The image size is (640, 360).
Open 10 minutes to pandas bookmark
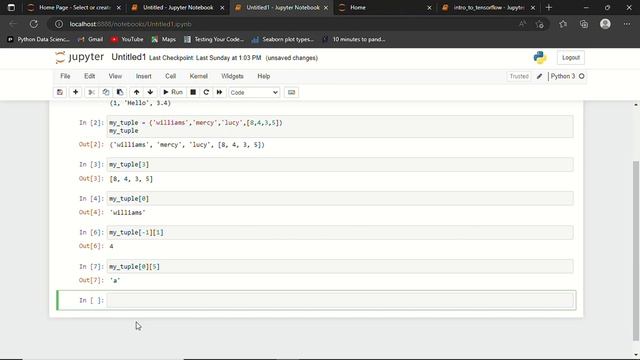pos(353,39)
